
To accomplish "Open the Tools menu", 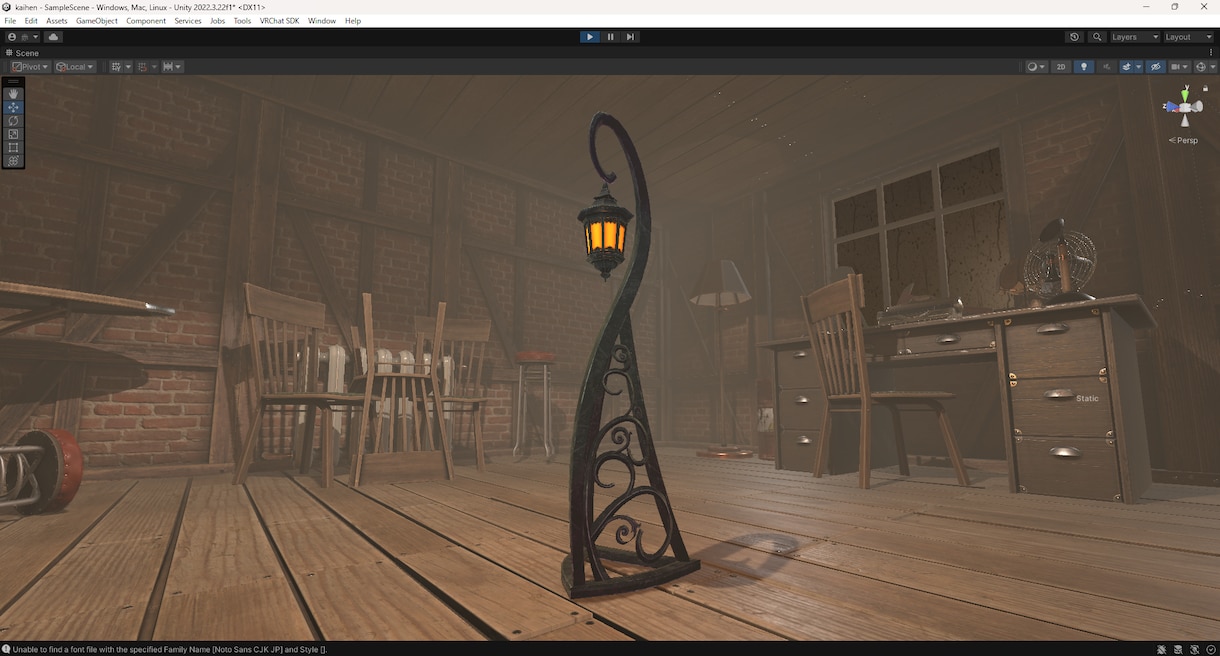I will [242, 21].
